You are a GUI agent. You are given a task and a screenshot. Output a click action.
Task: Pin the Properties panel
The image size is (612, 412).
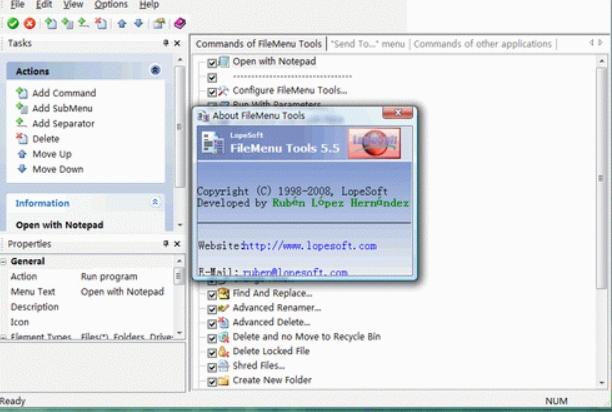pos(165,244)
